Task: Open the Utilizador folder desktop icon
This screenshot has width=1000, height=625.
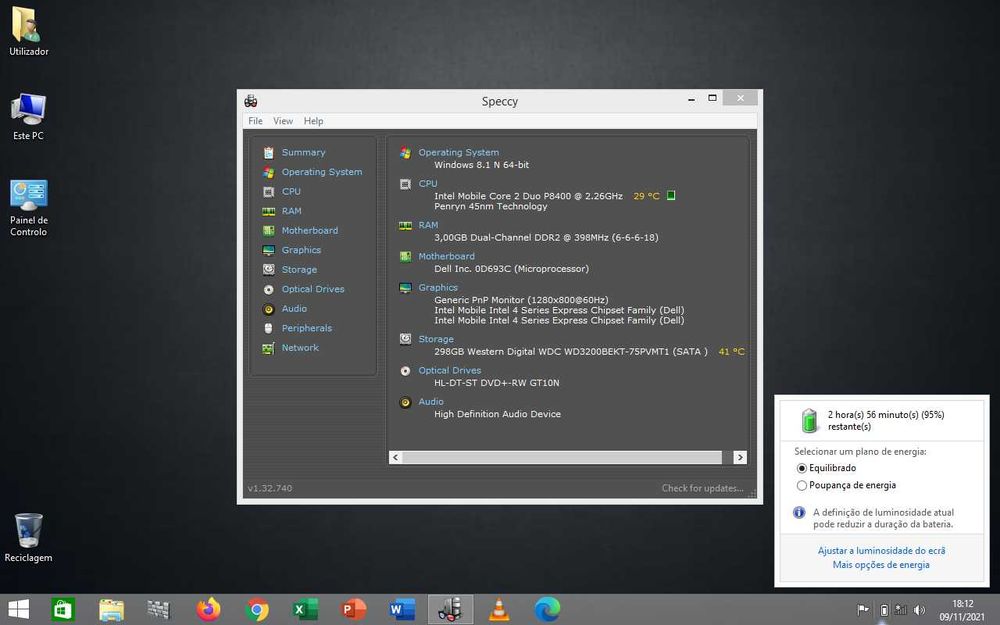Action: click(x=28, y=31)
